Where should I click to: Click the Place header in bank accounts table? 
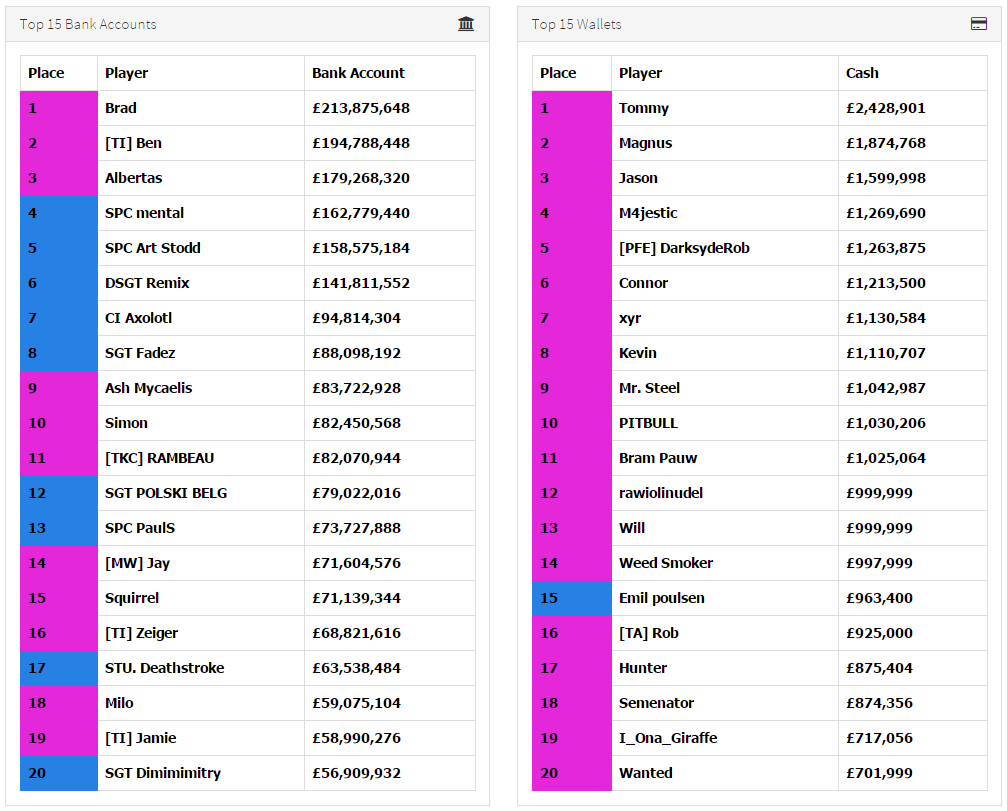coord(46,73)
